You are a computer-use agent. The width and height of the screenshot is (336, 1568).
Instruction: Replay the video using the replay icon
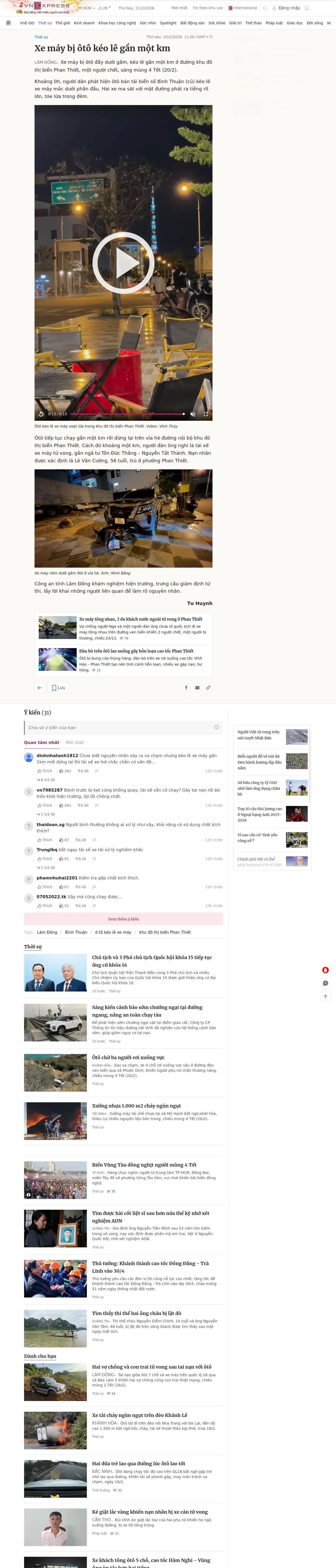tap(41, 414)
